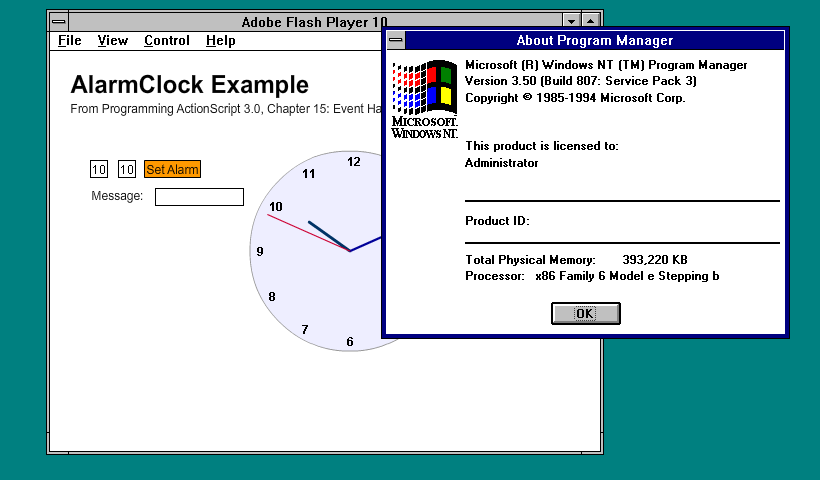Click the number 7 on the clock face
The width and height of the screenshot is (820, 480).
(x=305, y=329)
